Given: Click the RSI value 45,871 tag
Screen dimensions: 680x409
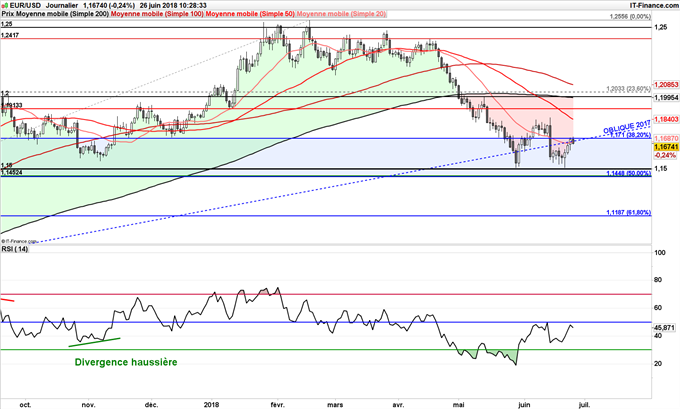Looking at the screenshot, I should click(665, 328).
